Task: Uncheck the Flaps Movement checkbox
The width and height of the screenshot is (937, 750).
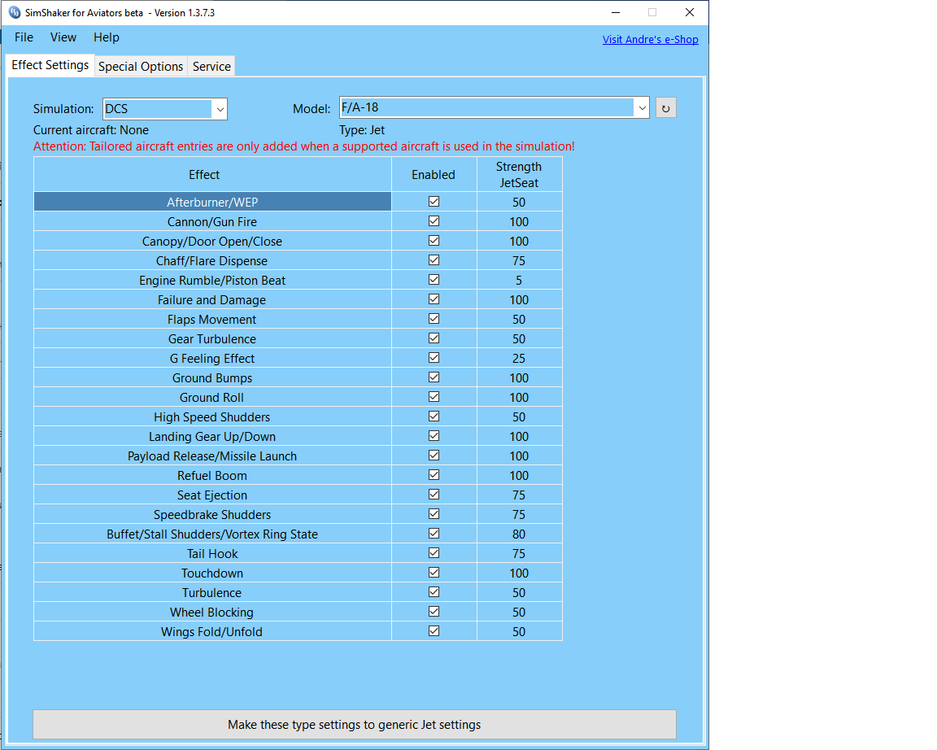Action: 434,319
